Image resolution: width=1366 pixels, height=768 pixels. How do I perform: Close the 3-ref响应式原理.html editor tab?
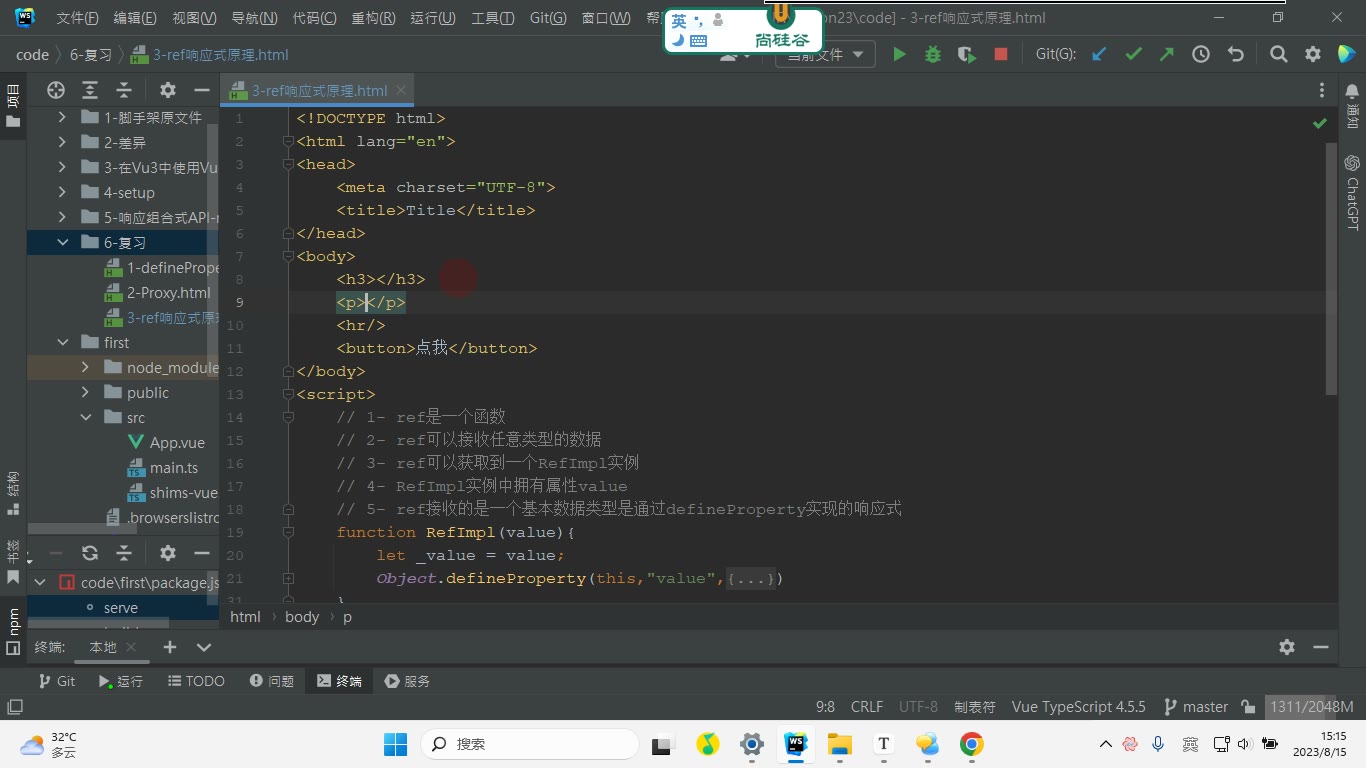(402, 90)
